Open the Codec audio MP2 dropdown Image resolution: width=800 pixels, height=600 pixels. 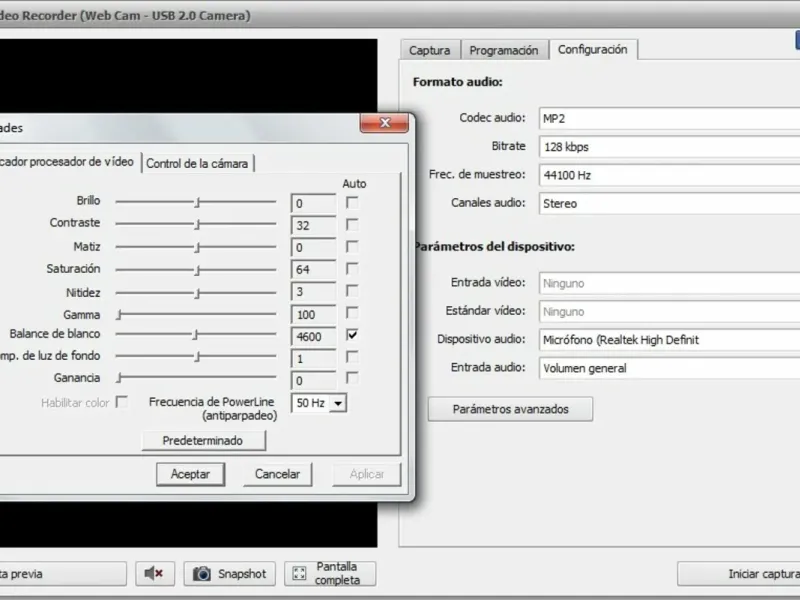(669, 118)
